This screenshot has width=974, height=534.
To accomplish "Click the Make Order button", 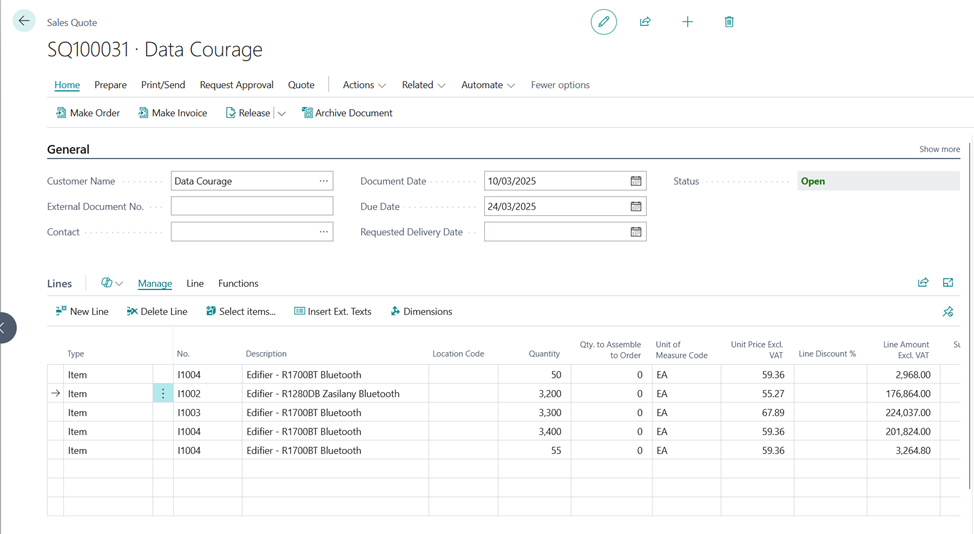I will tap(88, 113).
